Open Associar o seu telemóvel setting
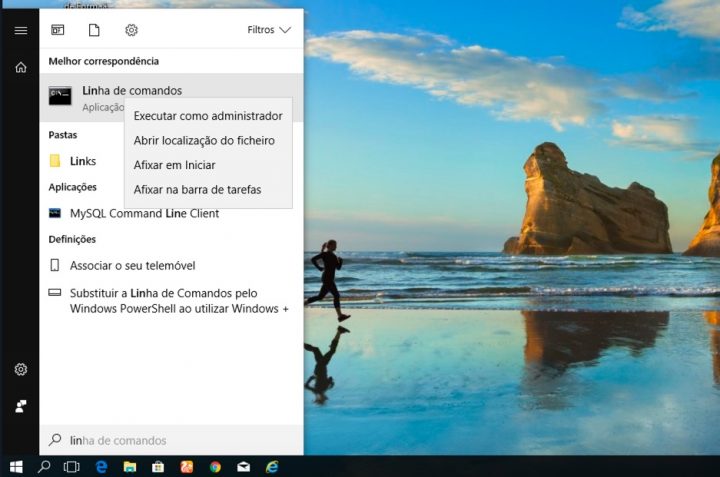The image size is (720, 477). (131, 265)
